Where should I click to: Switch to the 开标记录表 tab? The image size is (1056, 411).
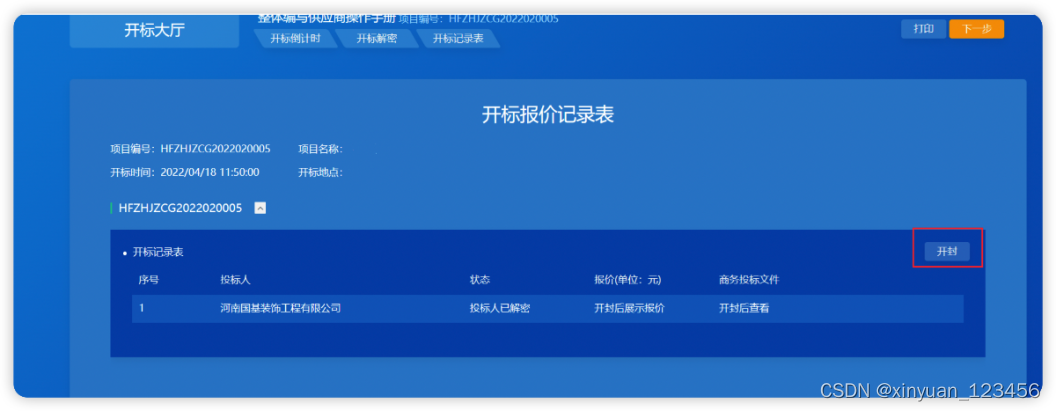pos(458,38)
